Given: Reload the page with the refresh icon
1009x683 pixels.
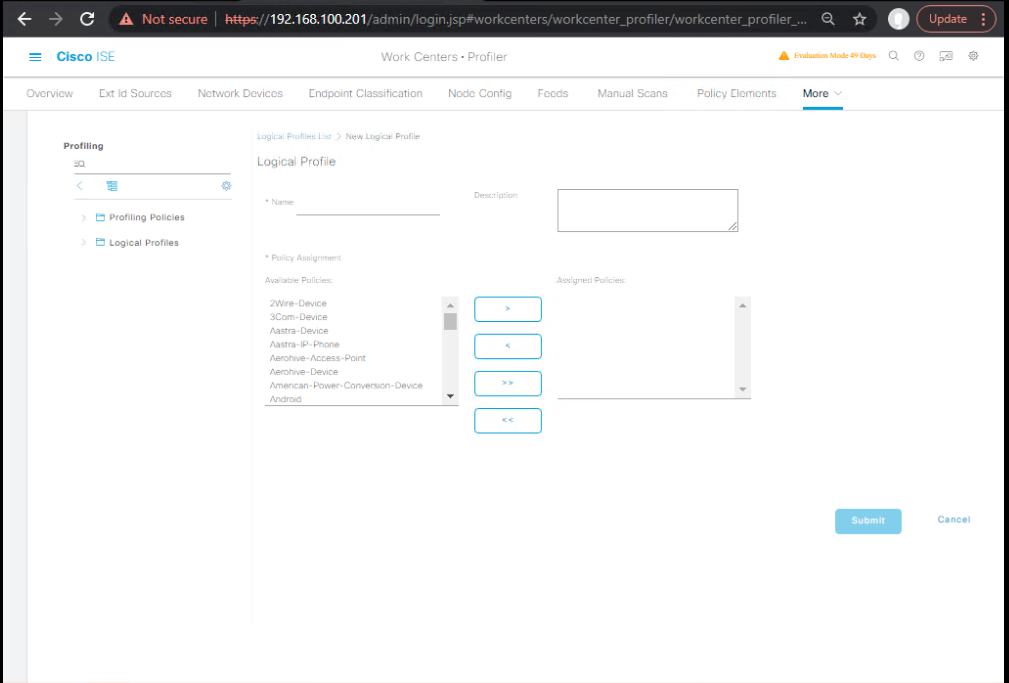Looking at the screenshot, I should click(x=87, y=19).
